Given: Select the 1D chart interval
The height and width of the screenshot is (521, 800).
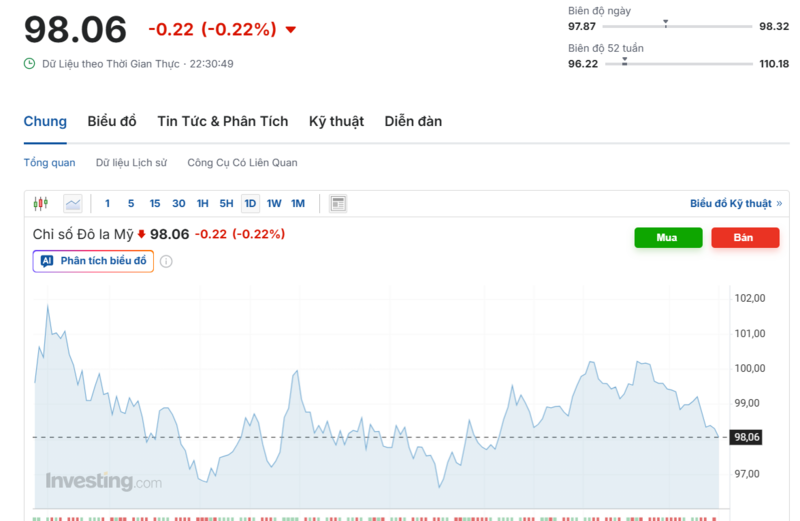Looking at the screenshot, I should pos(250,204).
